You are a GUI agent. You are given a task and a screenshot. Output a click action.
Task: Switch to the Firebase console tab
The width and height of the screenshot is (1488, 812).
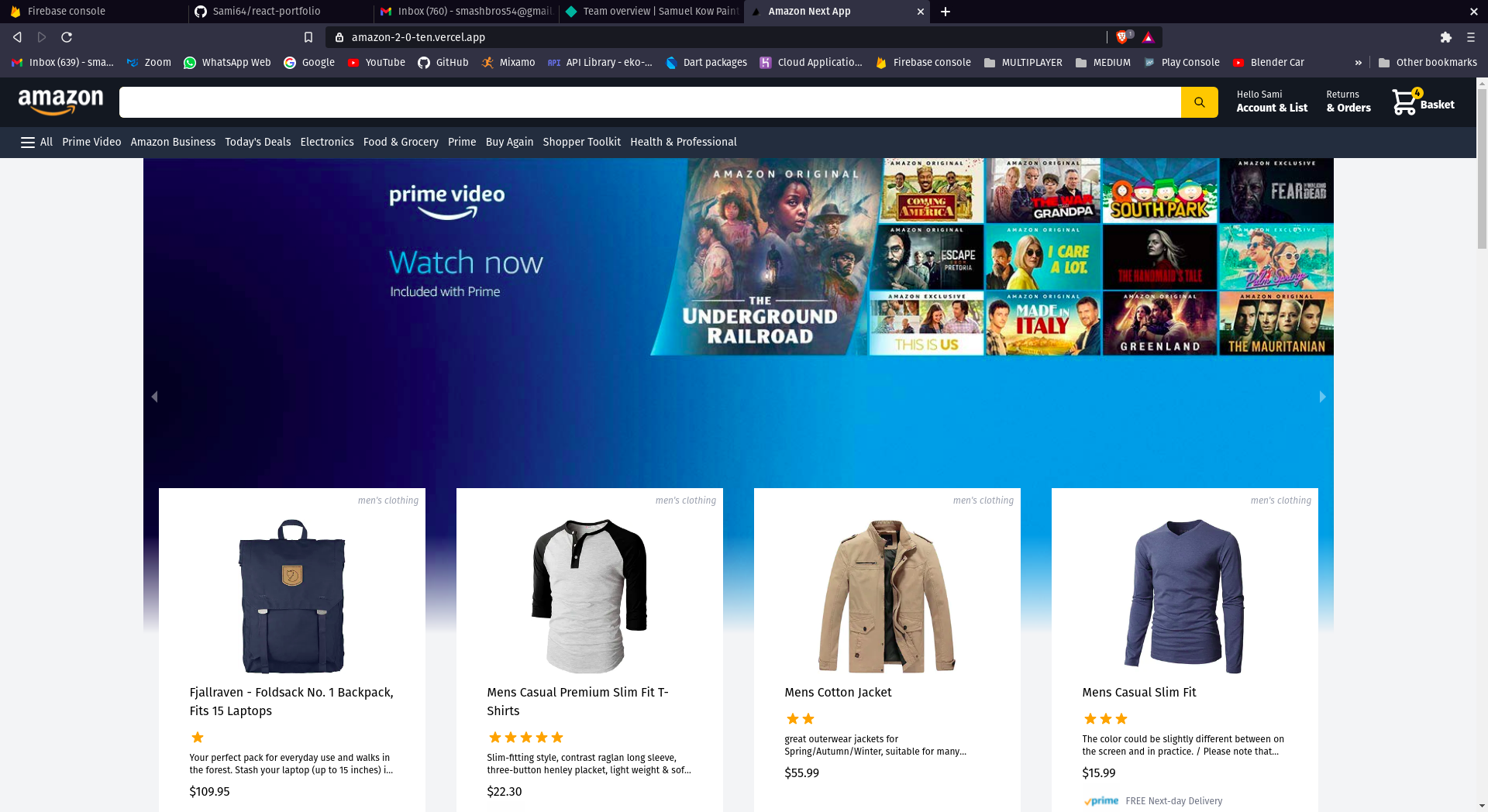93,12
